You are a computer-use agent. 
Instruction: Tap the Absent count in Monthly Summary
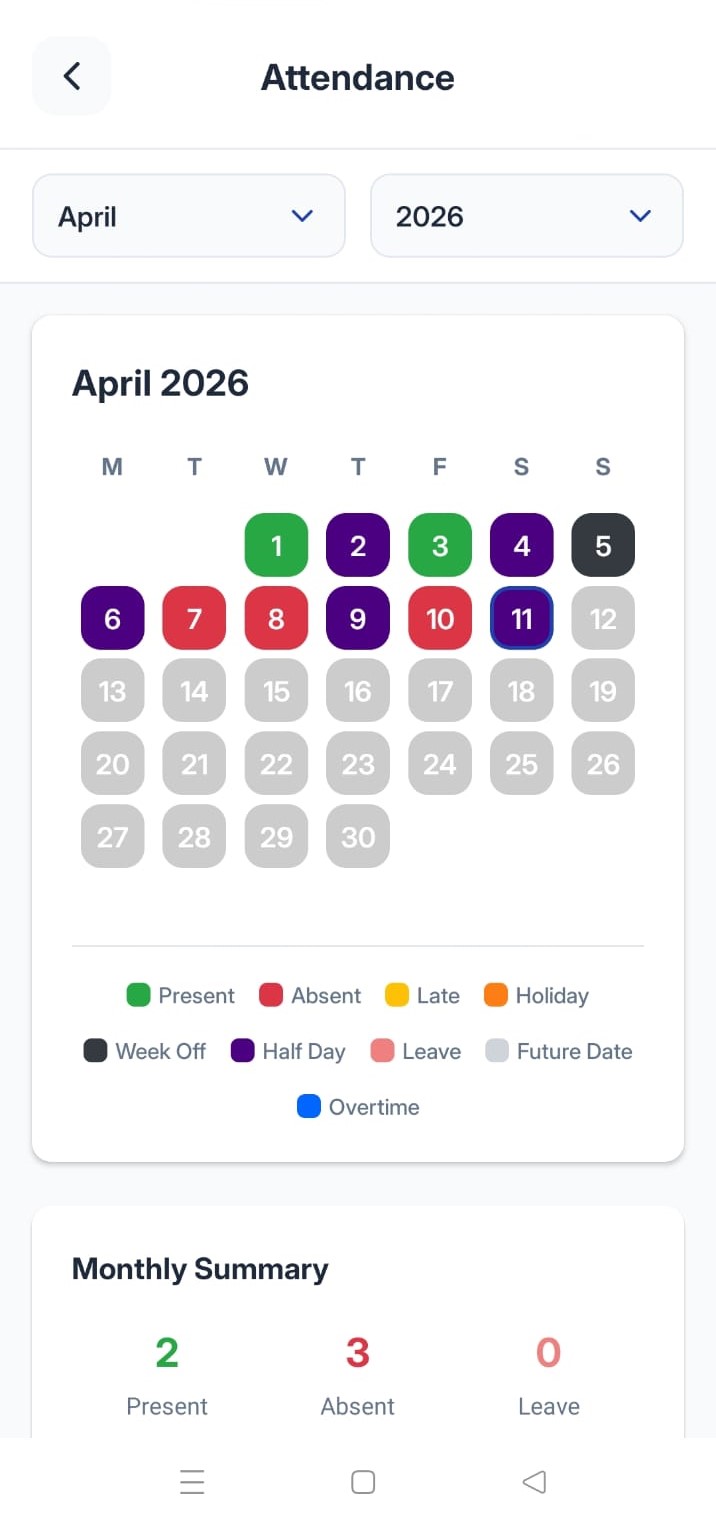[358, 1353]
